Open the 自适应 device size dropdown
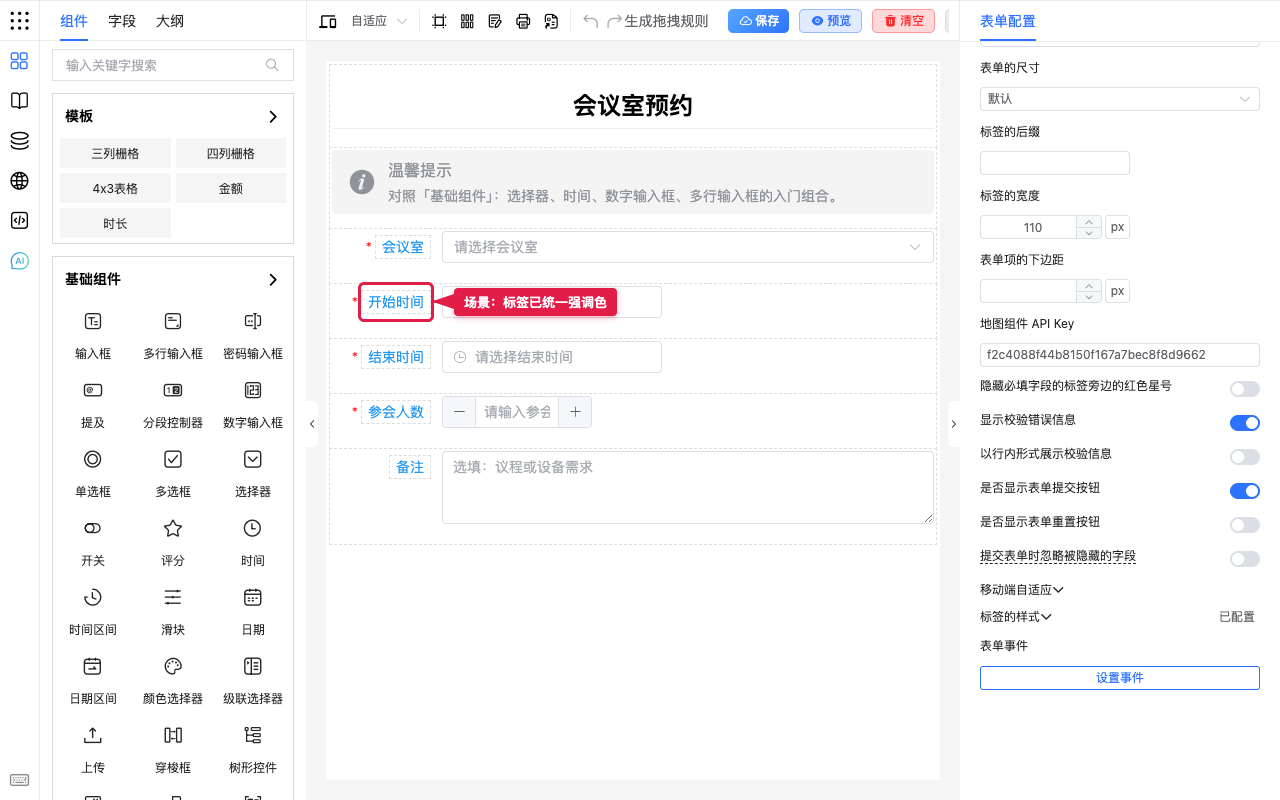The height and width of the screenshot is (800, 1280). [x=379, y=21]
